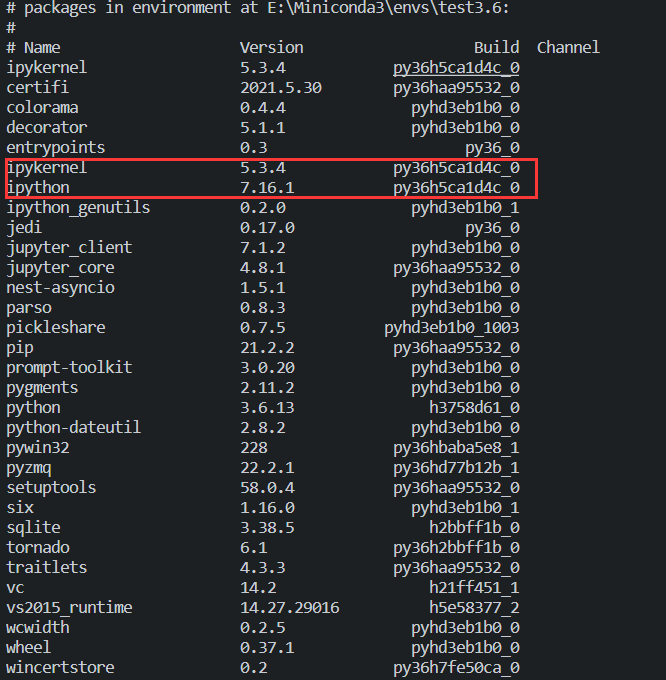Click the pygments package name

pos(42,388)
